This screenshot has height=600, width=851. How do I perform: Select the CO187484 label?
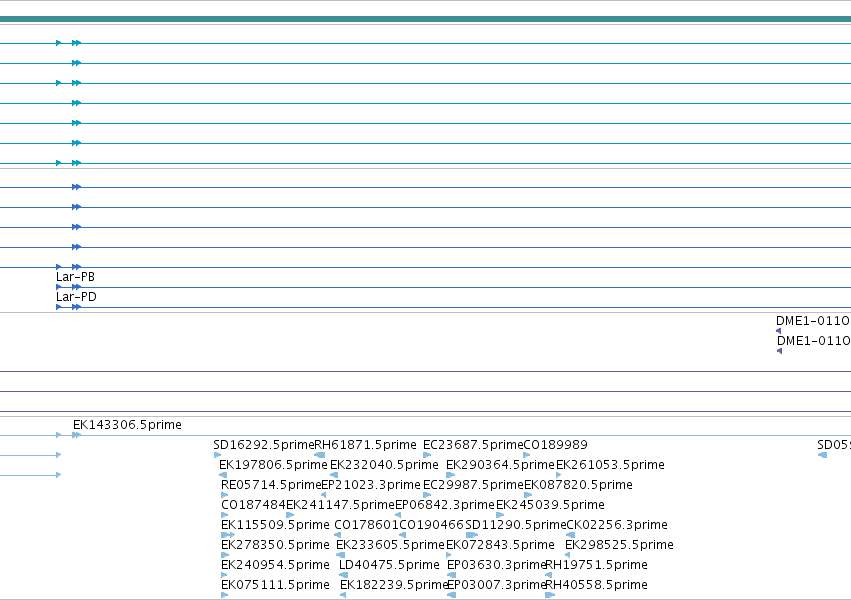[x=253, y=505]
